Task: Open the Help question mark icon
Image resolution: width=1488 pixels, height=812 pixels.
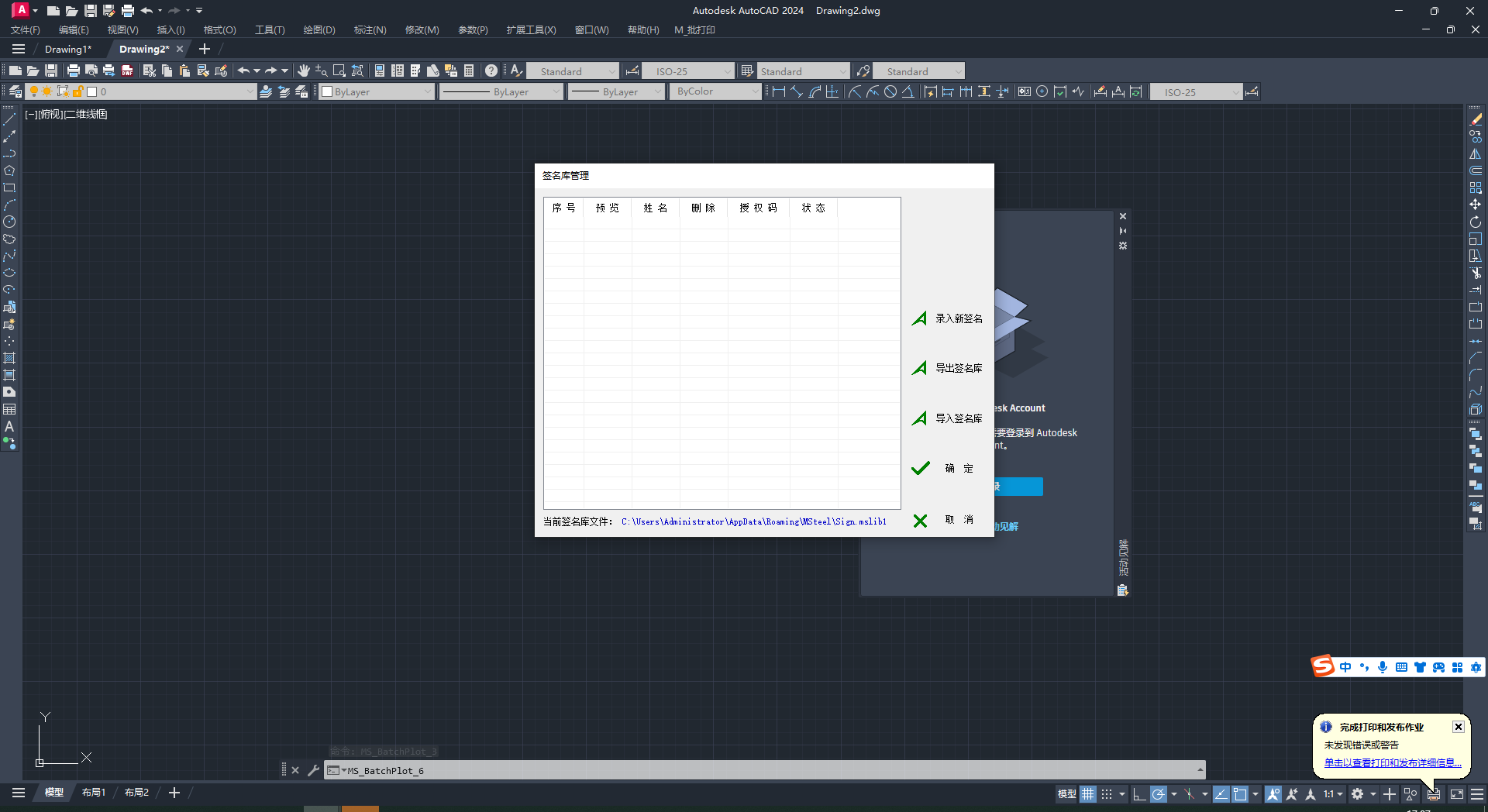Action: click(491, 71)
